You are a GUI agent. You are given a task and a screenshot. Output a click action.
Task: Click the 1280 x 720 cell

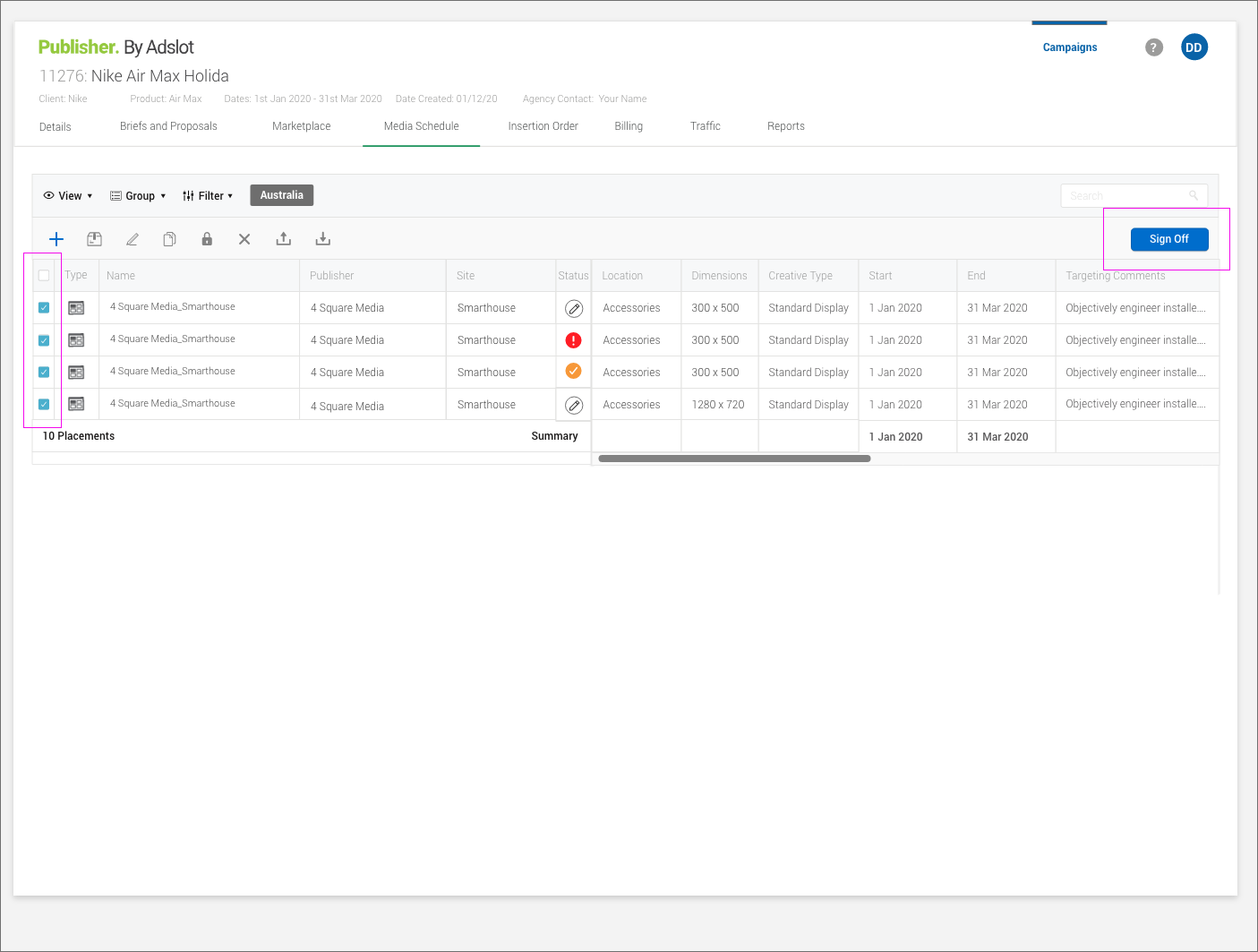[720, 405]
